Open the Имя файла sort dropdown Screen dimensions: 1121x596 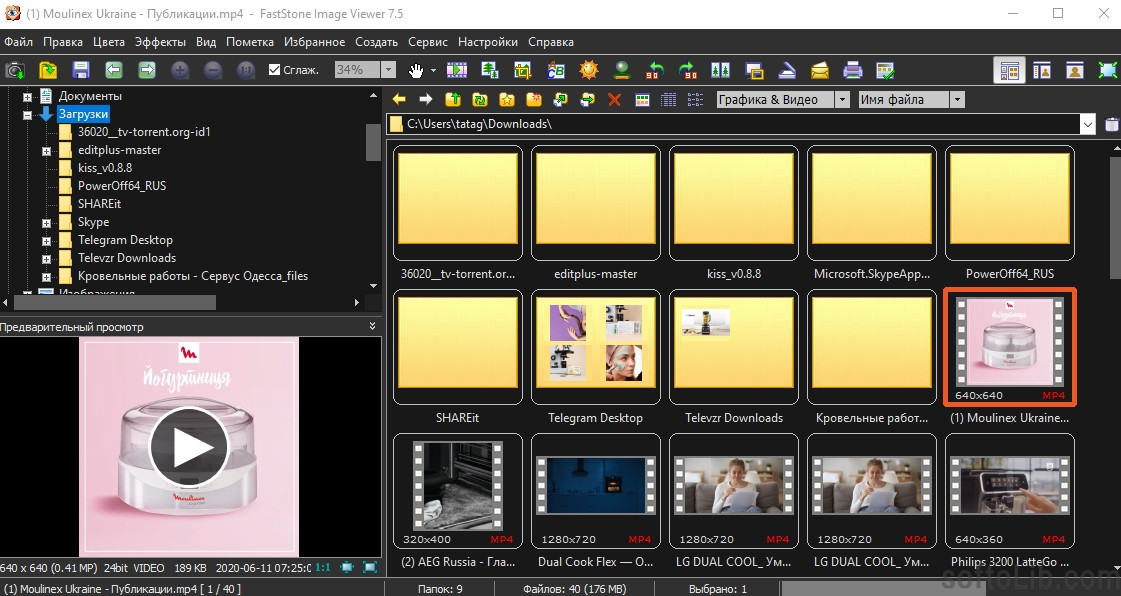tap(957, 100)
